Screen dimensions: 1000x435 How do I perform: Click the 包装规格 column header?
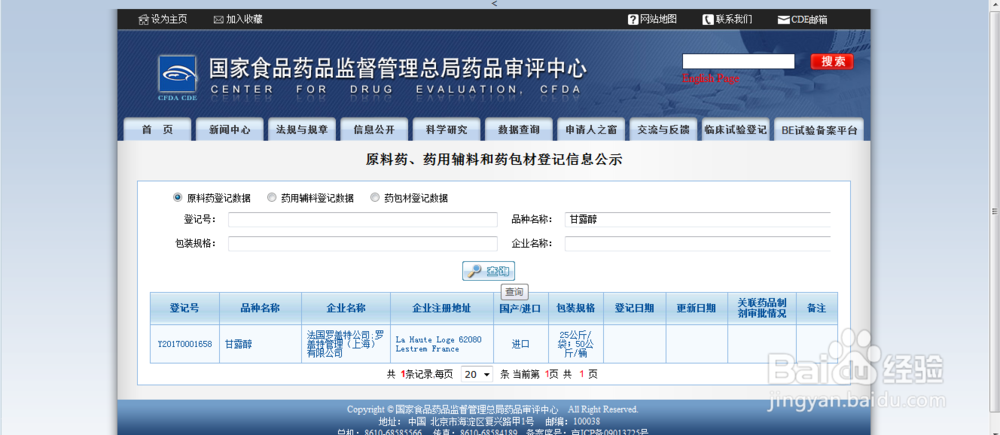575,308
